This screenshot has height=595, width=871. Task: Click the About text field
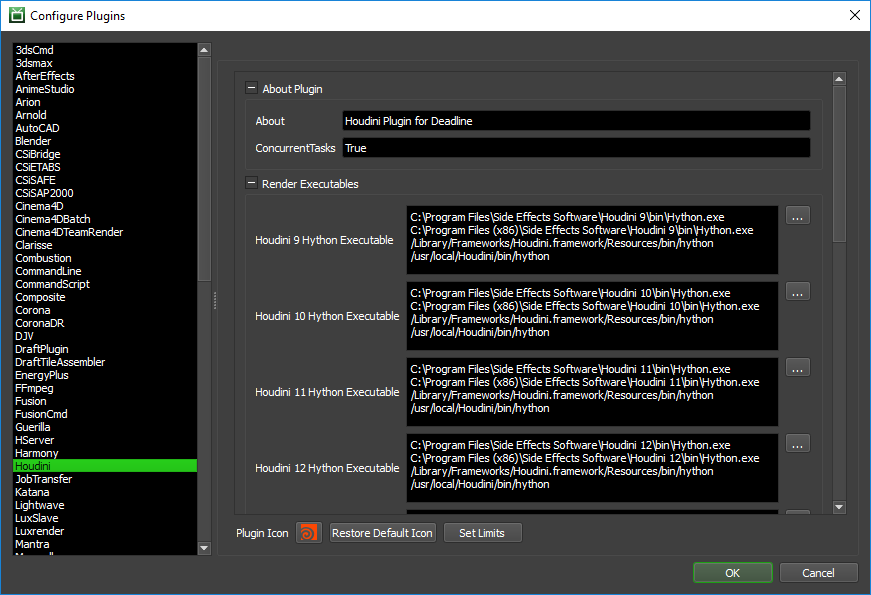576,121
